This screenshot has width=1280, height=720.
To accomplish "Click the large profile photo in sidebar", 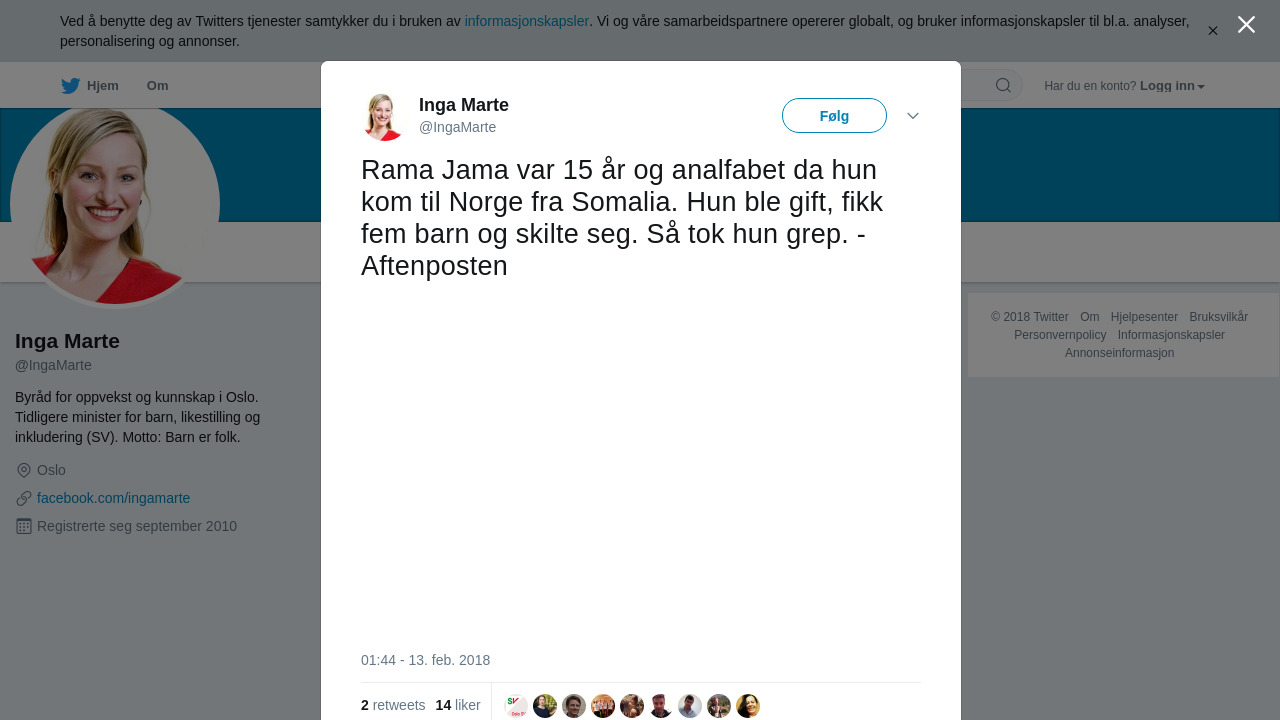I will (x=115, y=204).
